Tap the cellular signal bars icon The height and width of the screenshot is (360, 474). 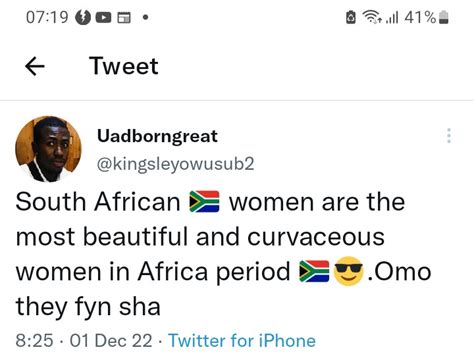click(392, 17)
